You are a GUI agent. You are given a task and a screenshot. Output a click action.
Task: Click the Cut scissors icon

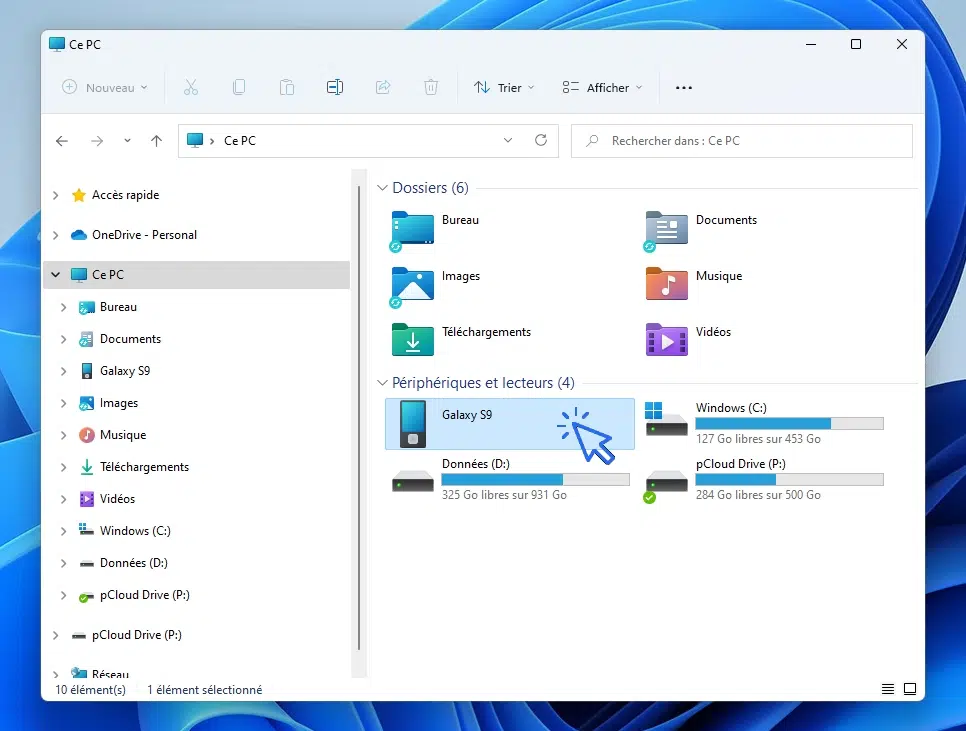[x=191, y=88]
